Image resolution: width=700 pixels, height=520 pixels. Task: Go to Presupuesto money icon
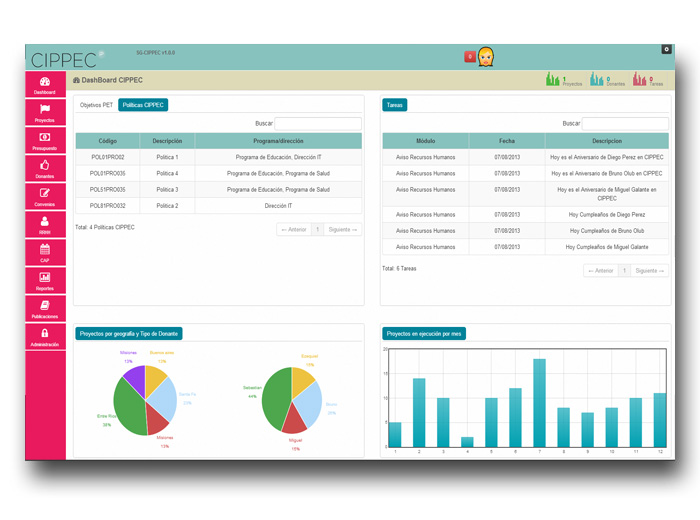[45, 138]
